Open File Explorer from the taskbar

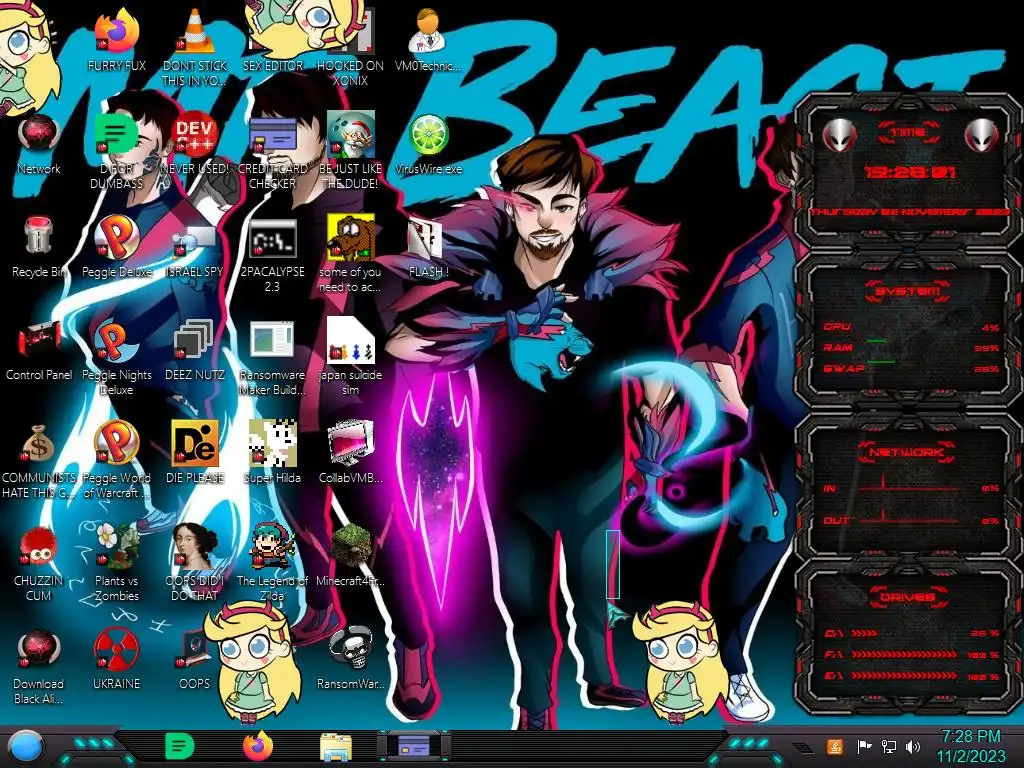[x=336, y=746]
